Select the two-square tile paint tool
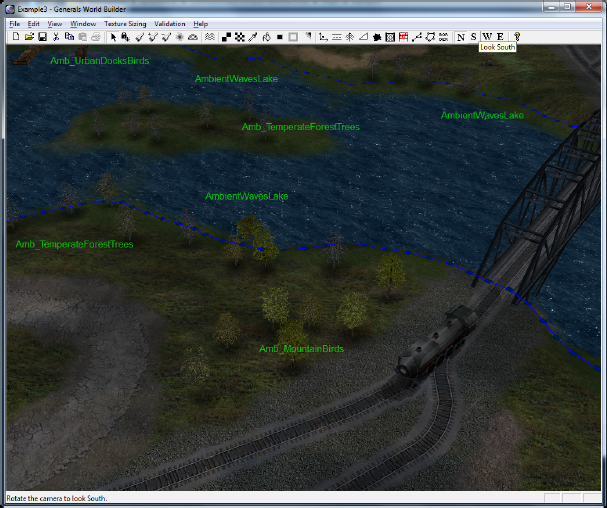Viewport: 607px width, 508px height. 226,37
